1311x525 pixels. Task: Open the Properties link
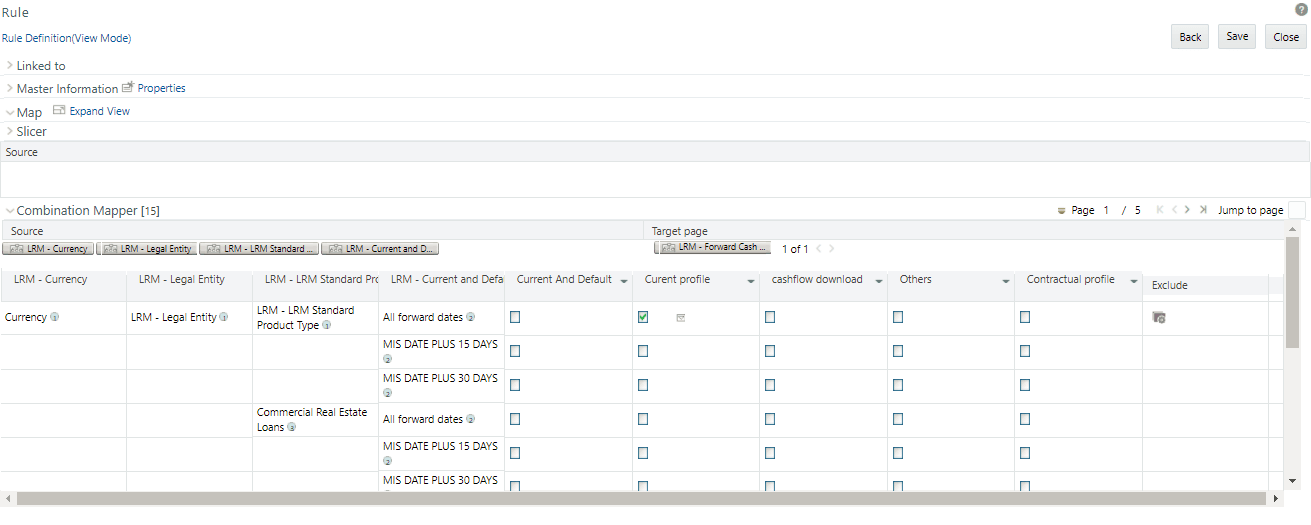[x=161, y=88]
